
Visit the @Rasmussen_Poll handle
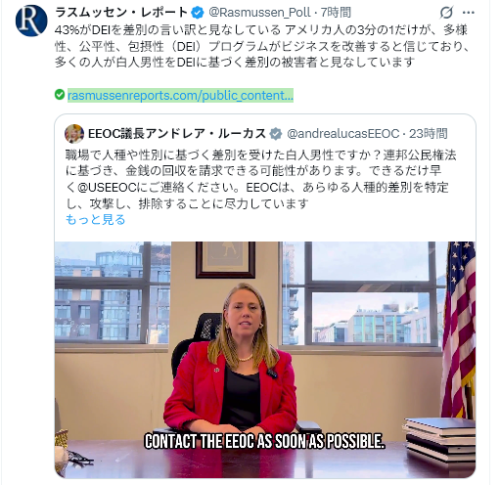(x=259, y=13)
